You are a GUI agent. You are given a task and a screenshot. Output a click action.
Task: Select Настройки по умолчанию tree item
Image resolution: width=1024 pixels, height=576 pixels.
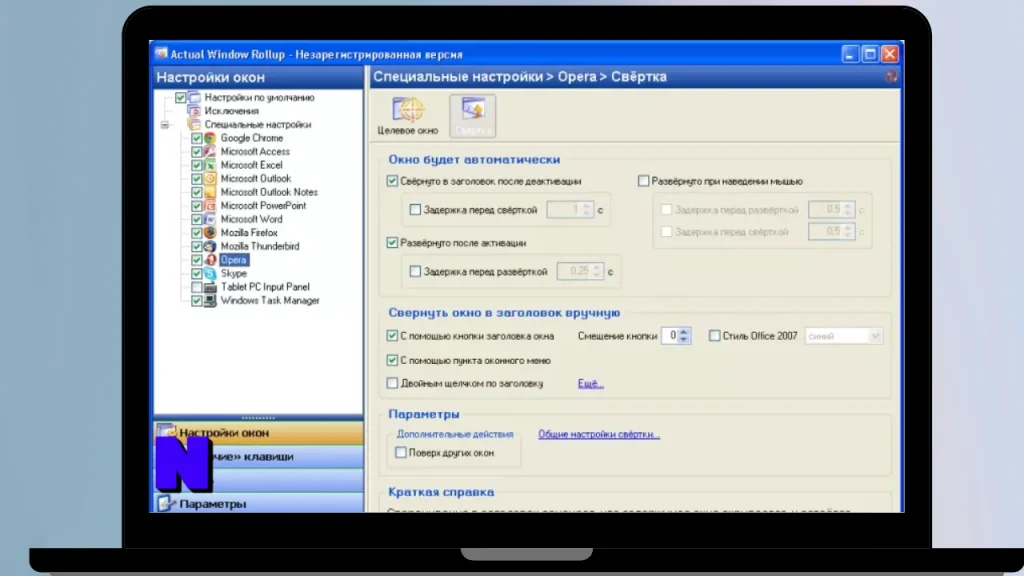(259, 97)
